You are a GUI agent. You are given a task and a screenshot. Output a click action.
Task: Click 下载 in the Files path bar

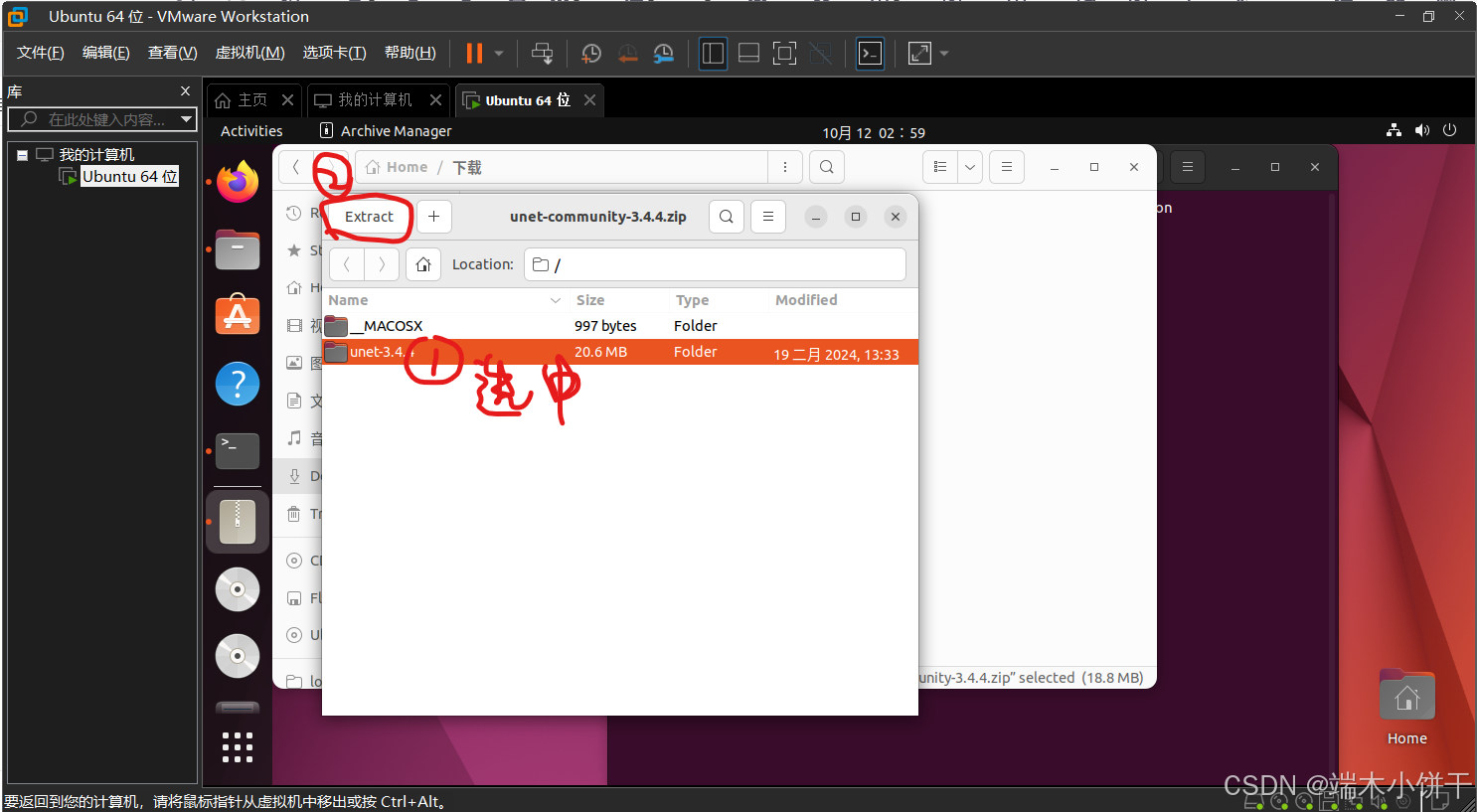467,167
